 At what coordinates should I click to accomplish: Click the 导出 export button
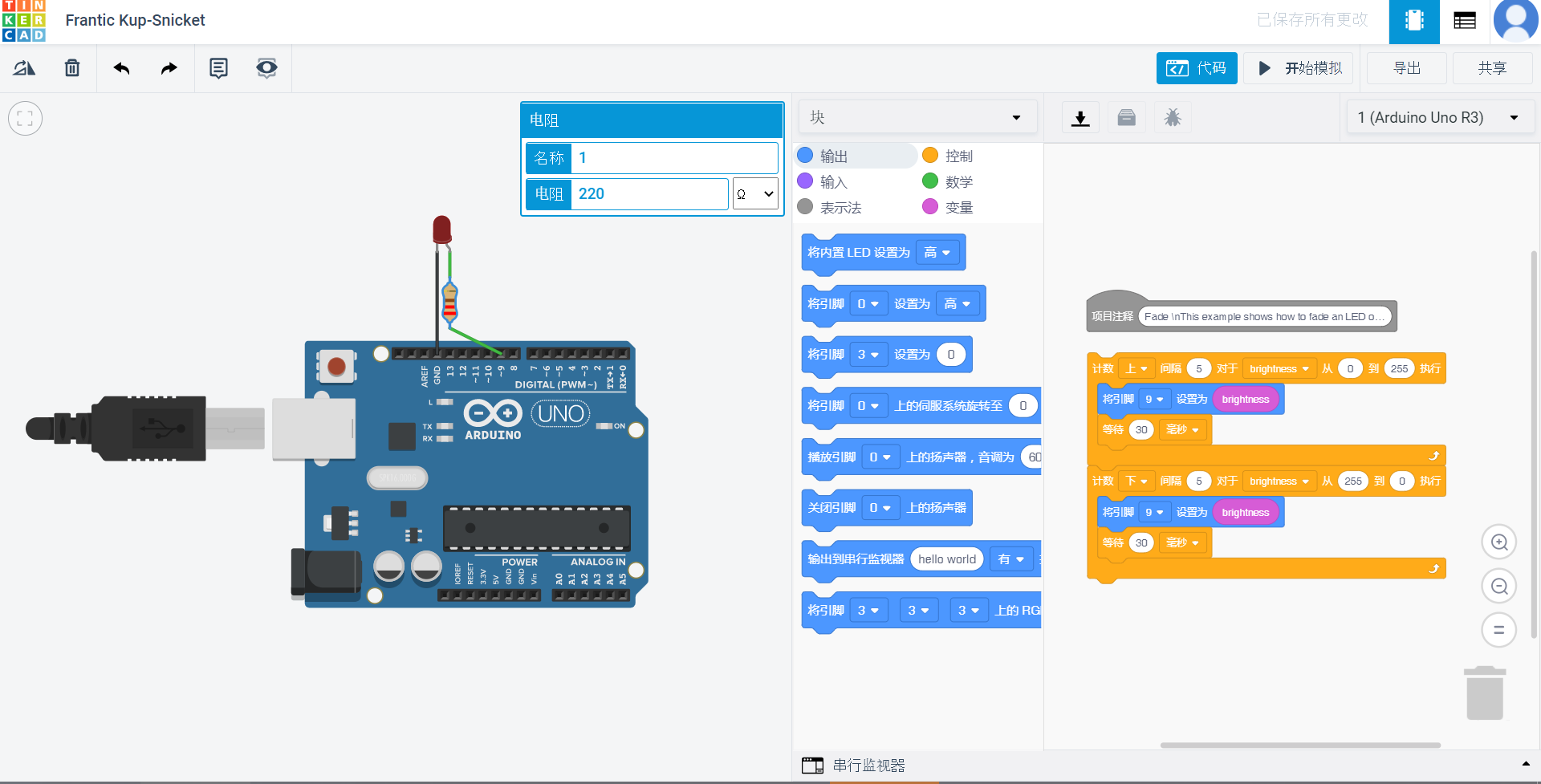1407,68
